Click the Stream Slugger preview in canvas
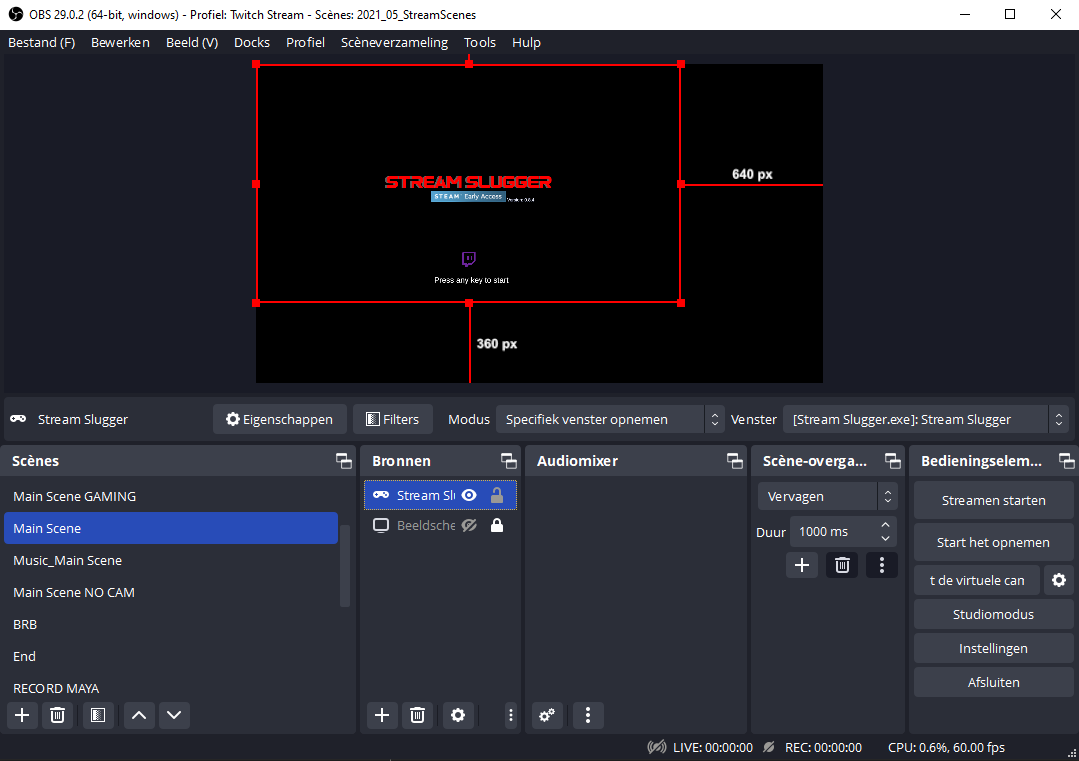The image size is (1079, 761). (469, 184)
